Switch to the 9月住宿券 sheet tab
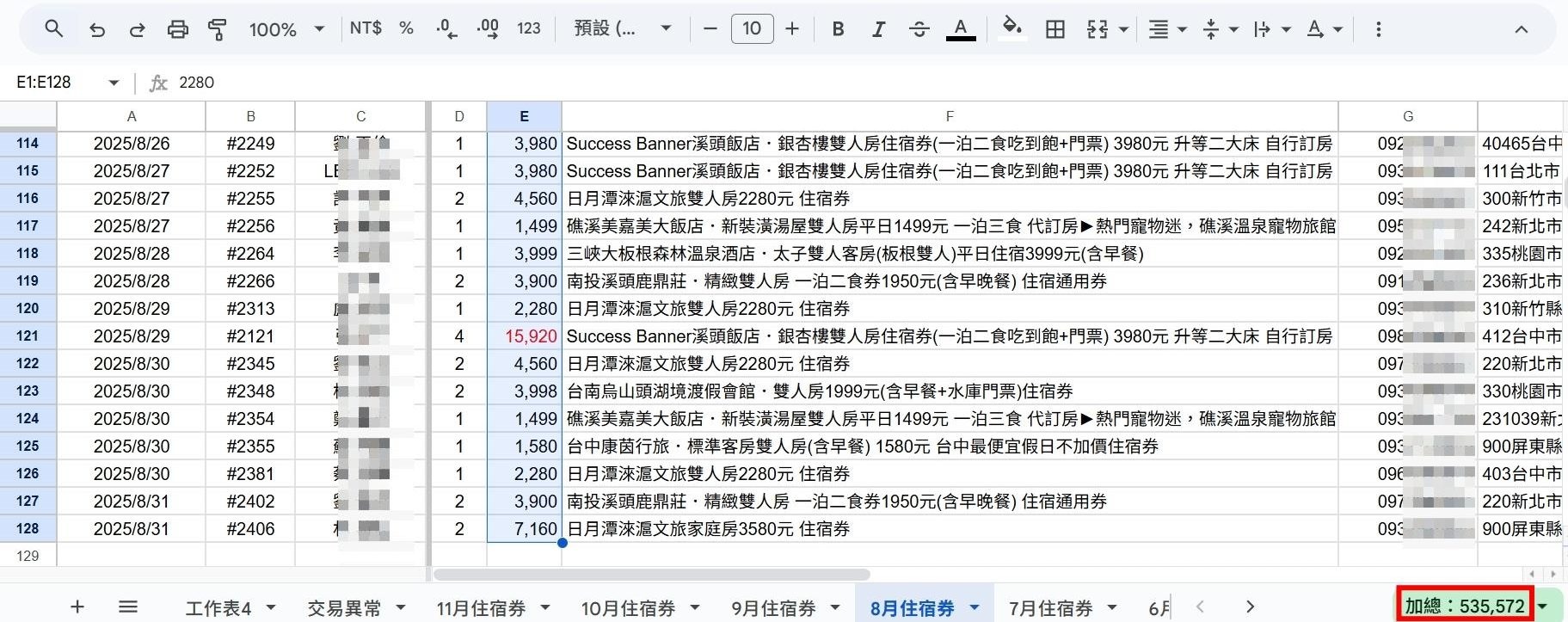The image size is (1568, 622). pos(772,608)
